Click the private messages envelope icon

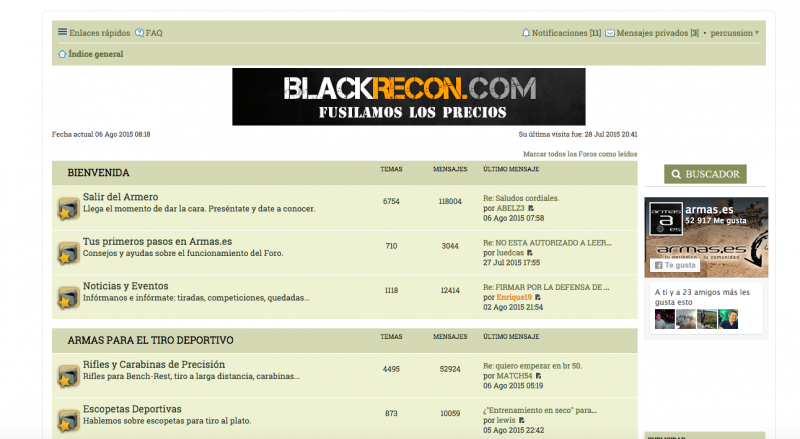[610, 33]
